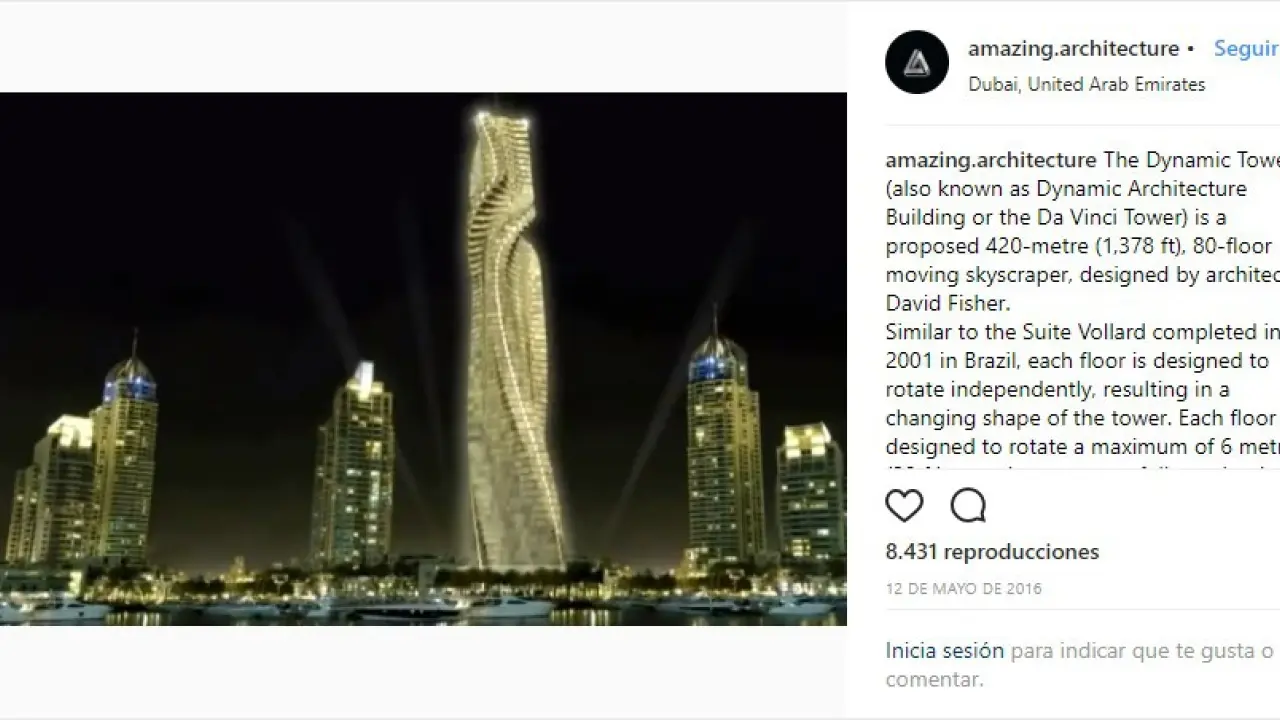Open the 12 DE MAYO DE 2016 timestamp
The width and height of the screenshot is (1280, 720).
tap(964, 589)
